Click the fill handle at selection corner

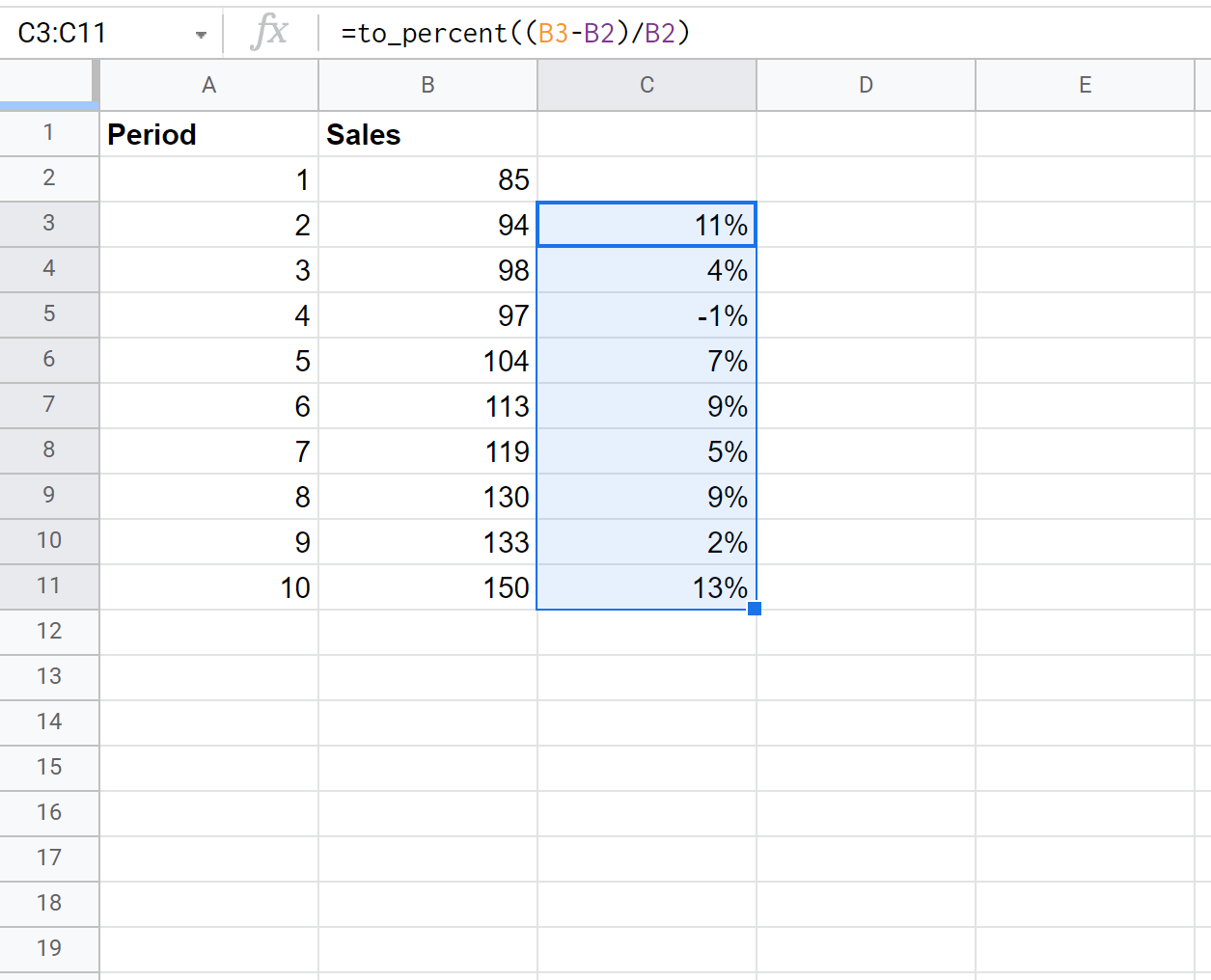[x=755, y=609]
